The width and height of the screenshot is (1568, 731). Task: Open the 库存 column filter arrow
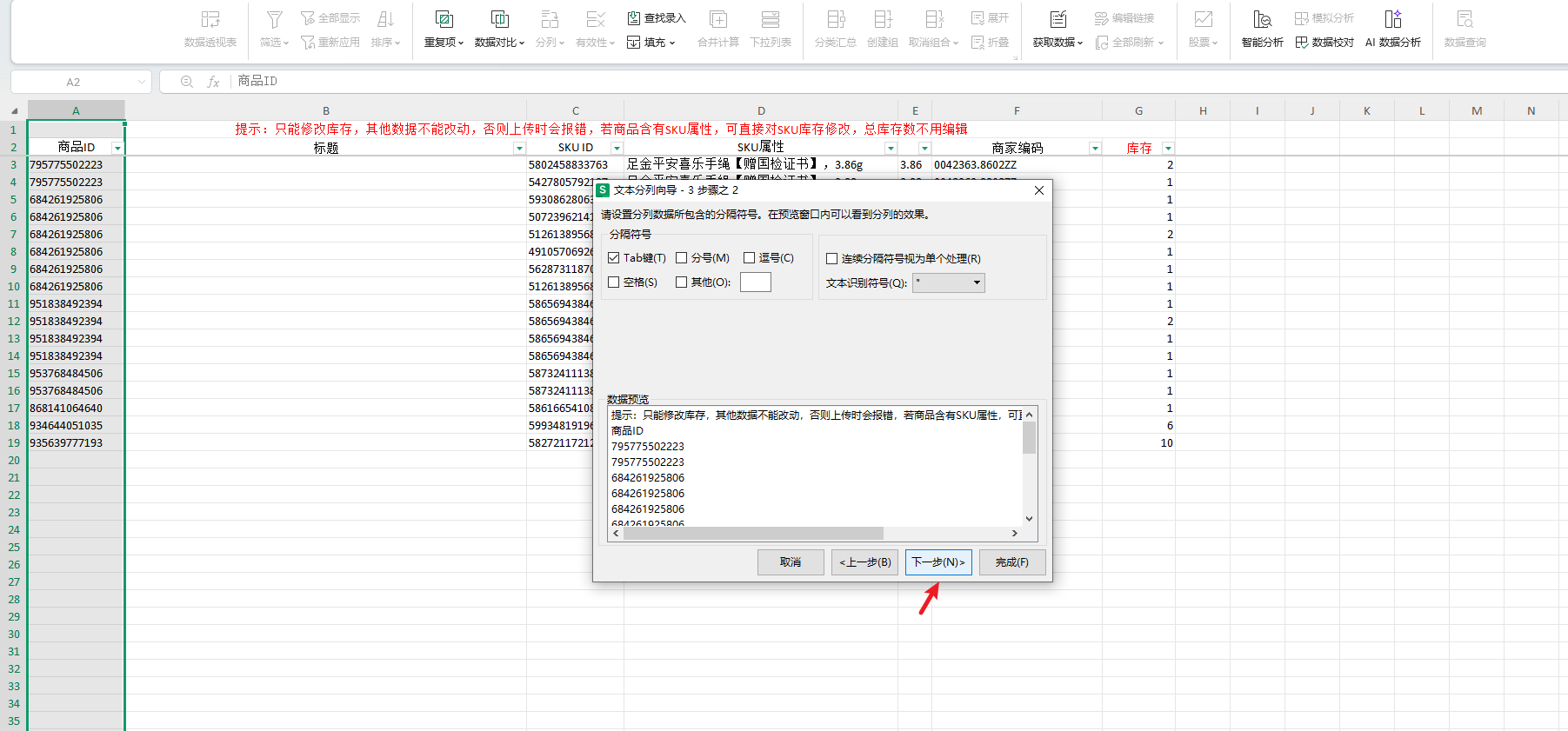click(1168, 149)
